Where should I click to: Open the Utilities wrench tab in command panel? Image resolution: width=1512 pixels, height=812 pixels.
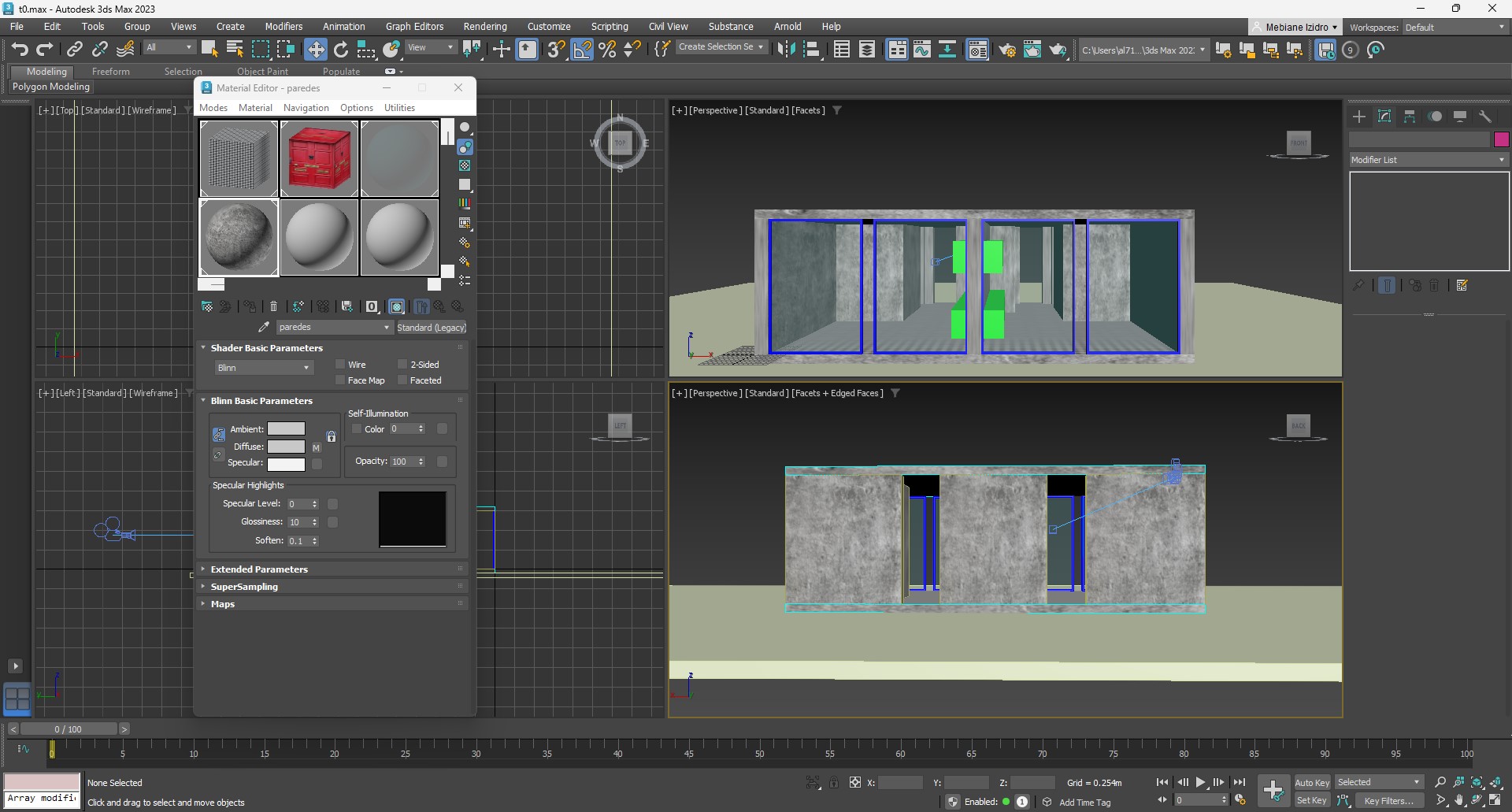point(1485,117)
